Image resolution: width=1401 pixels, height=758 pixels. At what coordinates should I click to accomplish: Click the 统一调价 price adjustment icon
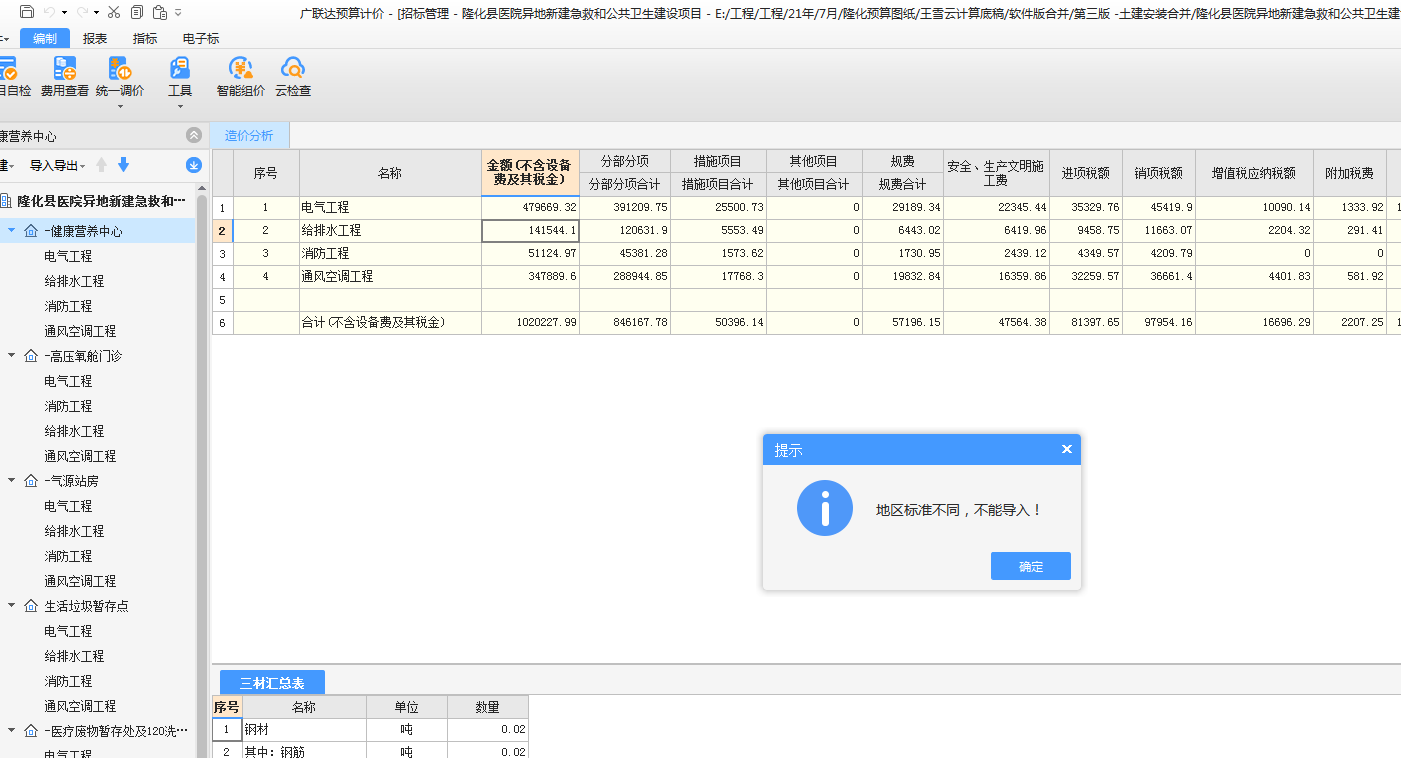120,68
